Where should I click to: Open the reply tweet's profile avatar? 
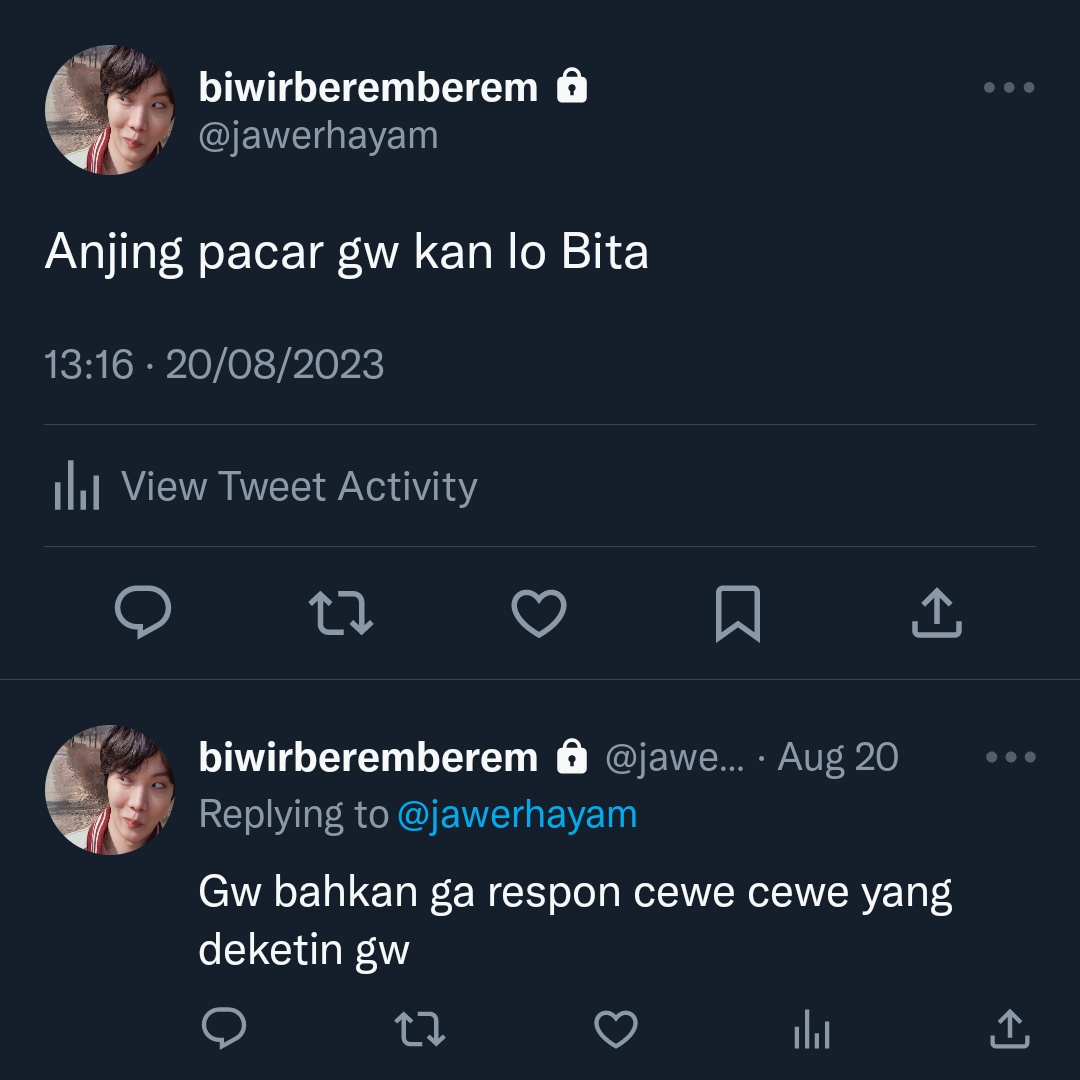point(110,789)
